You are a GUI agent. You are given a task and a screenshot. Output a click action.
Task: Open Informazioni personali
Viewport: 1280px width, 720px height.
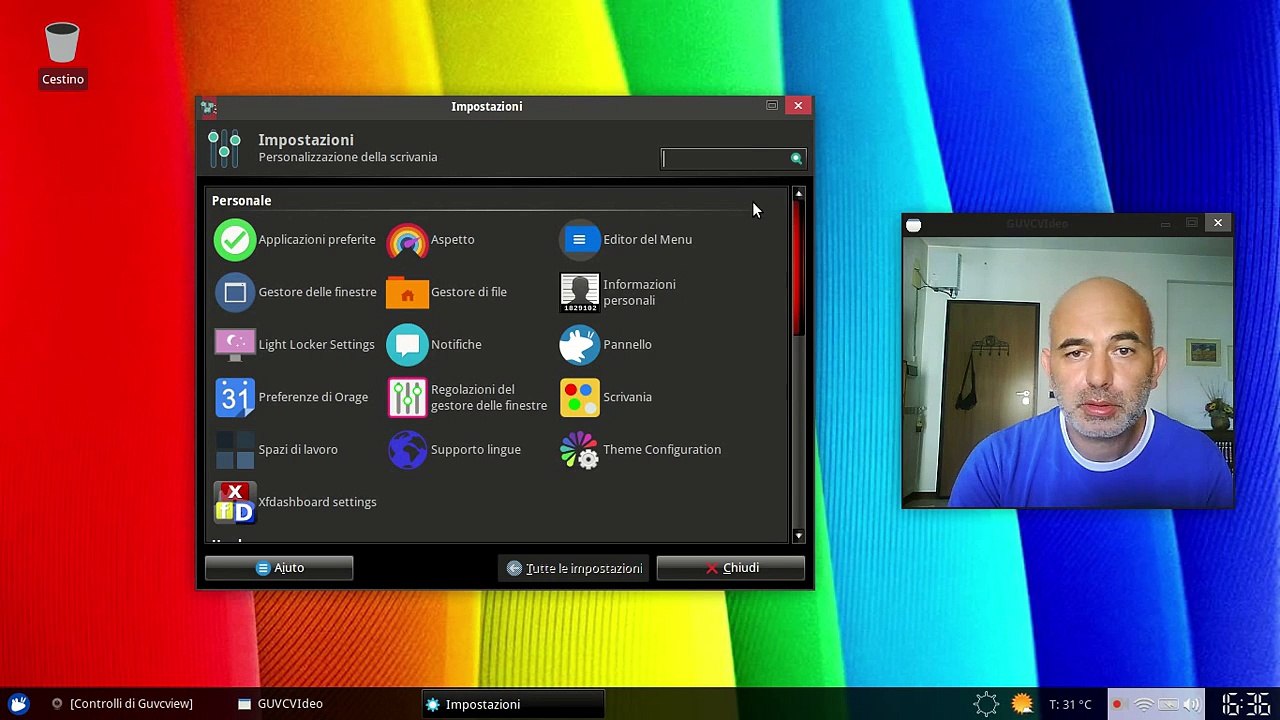click(x=618, y=292)
